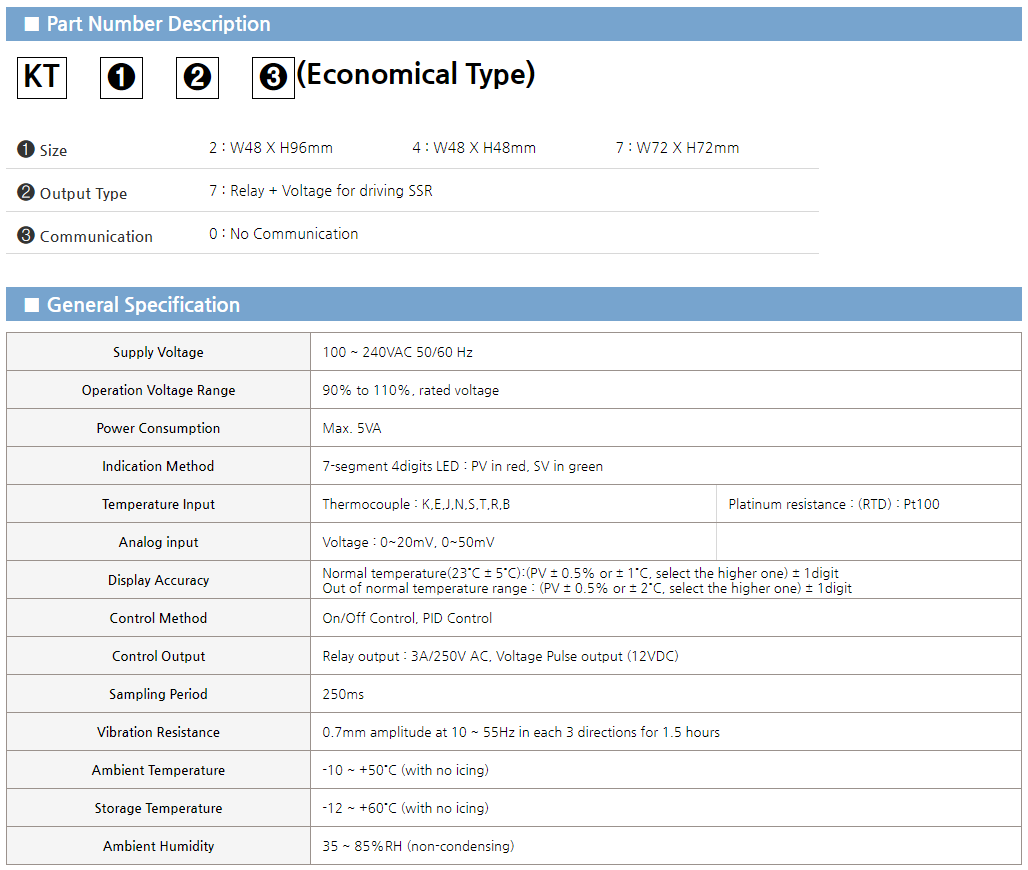The image size is (1028, 870).
Task: Click the Sampling Period 250ms value
Action: (x=343, y=694)
